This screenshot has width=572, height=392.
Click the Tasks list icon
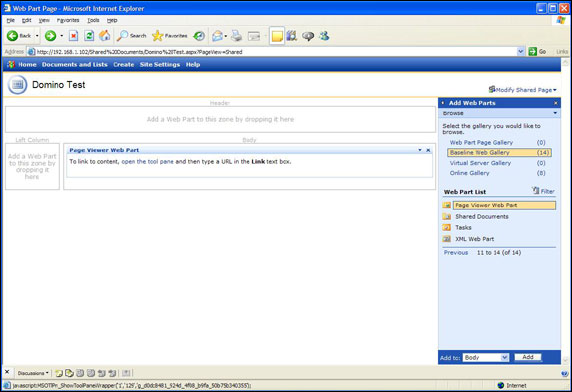coord(447,228)
